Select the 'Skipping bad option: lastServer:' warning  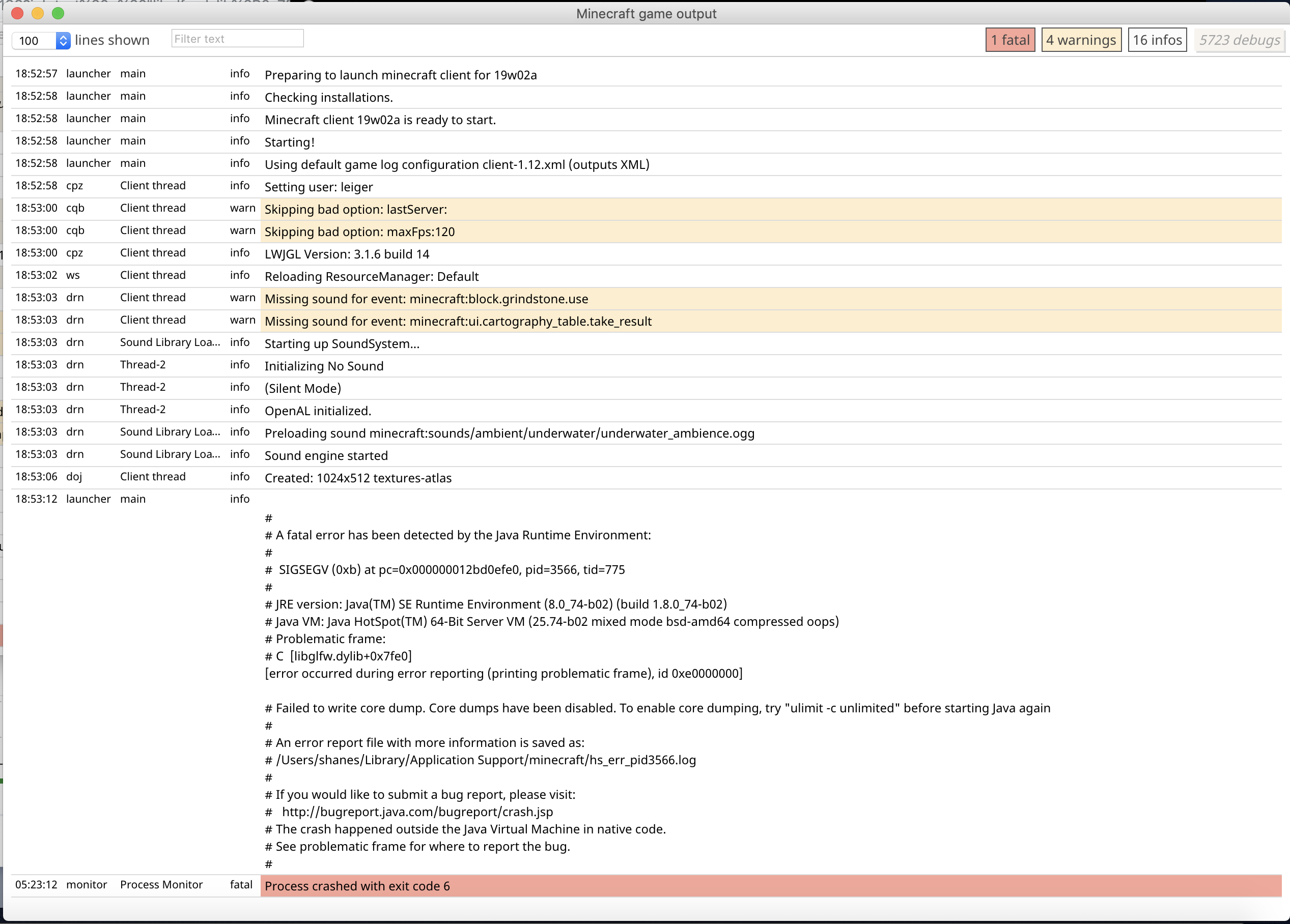tap(355, 209)
